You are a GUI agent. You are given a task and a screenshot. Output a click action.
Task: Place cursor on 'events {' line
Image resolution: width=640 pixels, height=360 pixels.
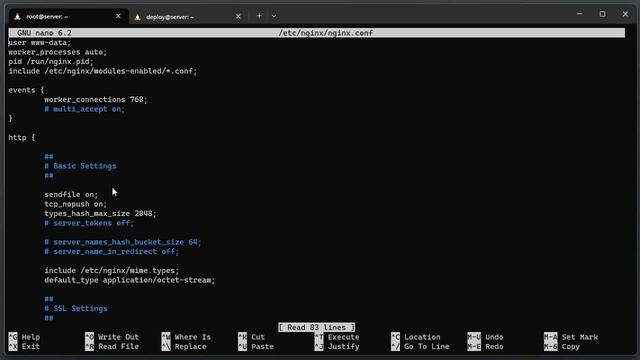point(26,90)
